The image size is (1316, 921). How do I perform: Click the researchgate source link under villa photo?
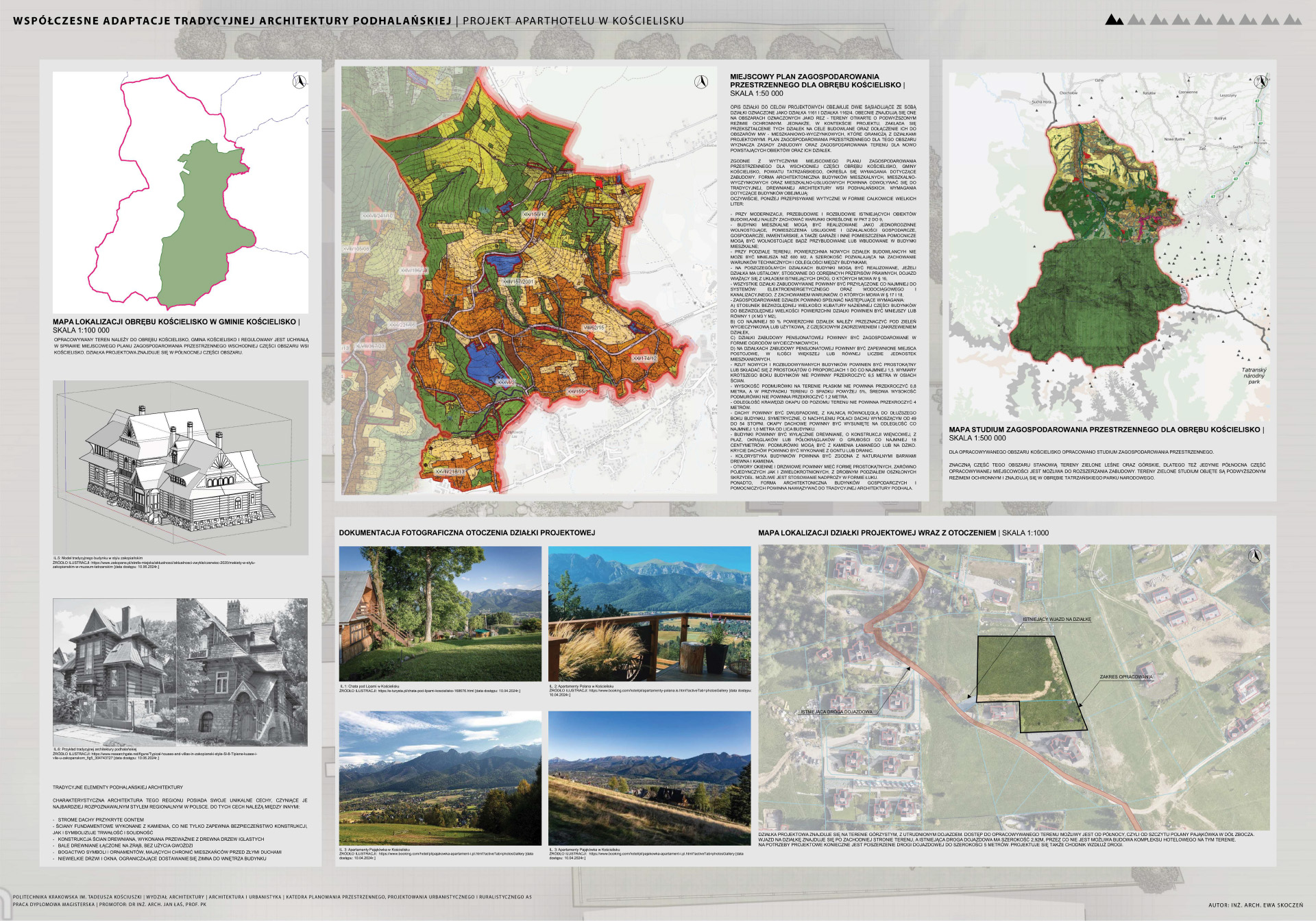[x=171, y=754]
